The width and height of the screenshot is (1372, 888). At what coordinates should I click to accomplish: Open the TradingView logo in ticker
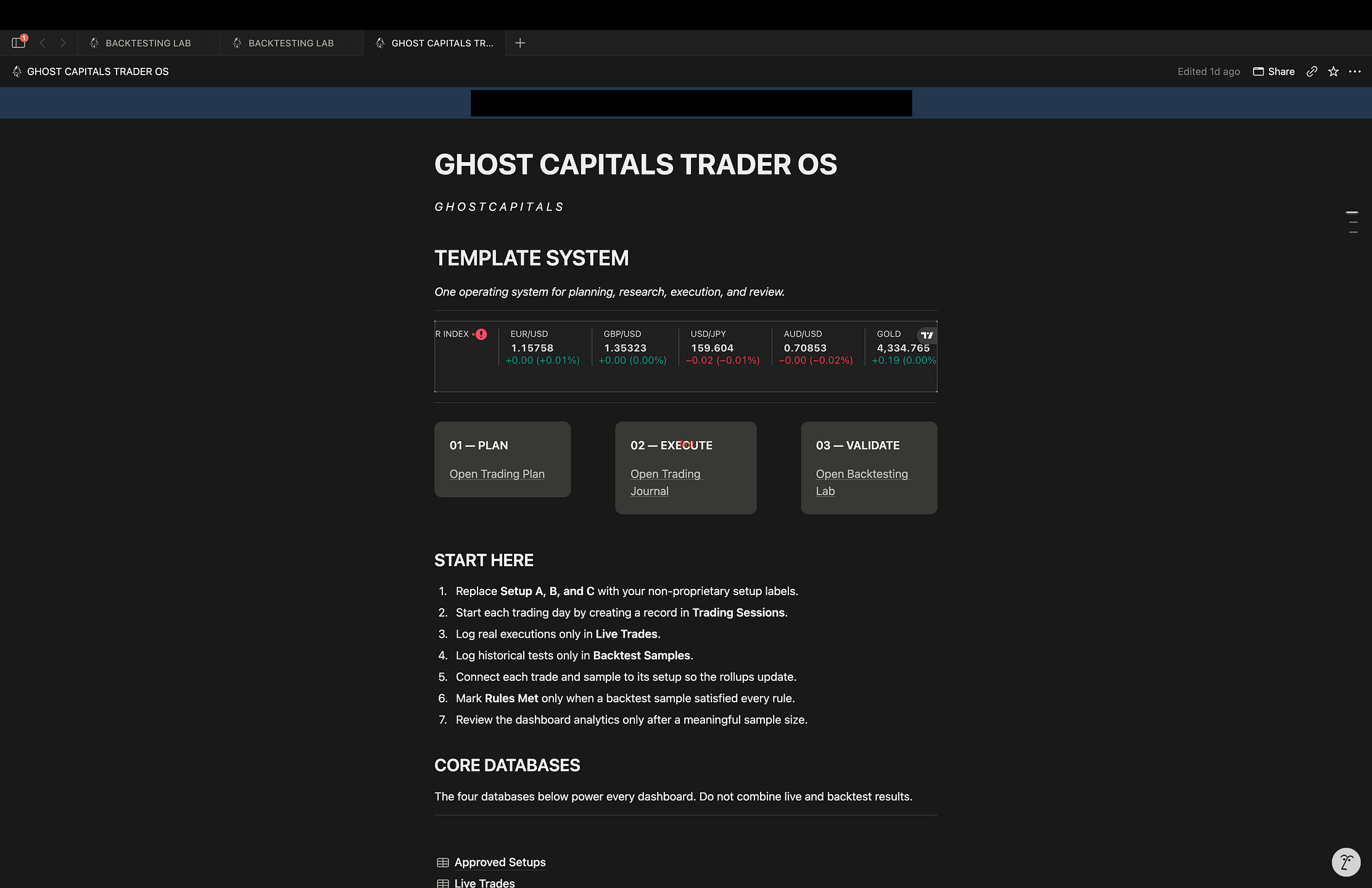point(927,335)
